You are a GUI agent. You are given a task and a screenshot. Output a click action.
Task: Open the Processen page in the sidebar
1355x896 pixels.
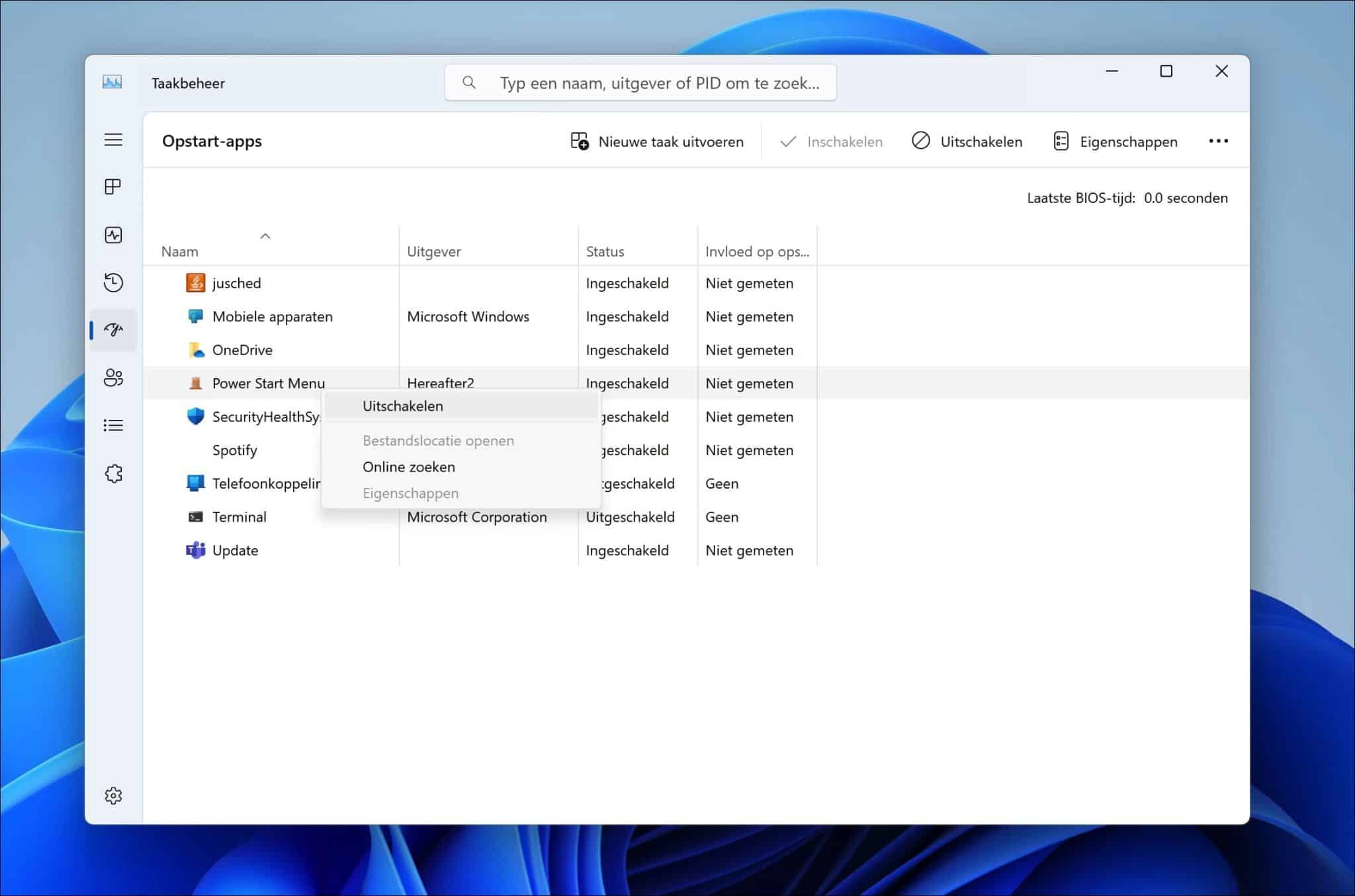(113, 187)
